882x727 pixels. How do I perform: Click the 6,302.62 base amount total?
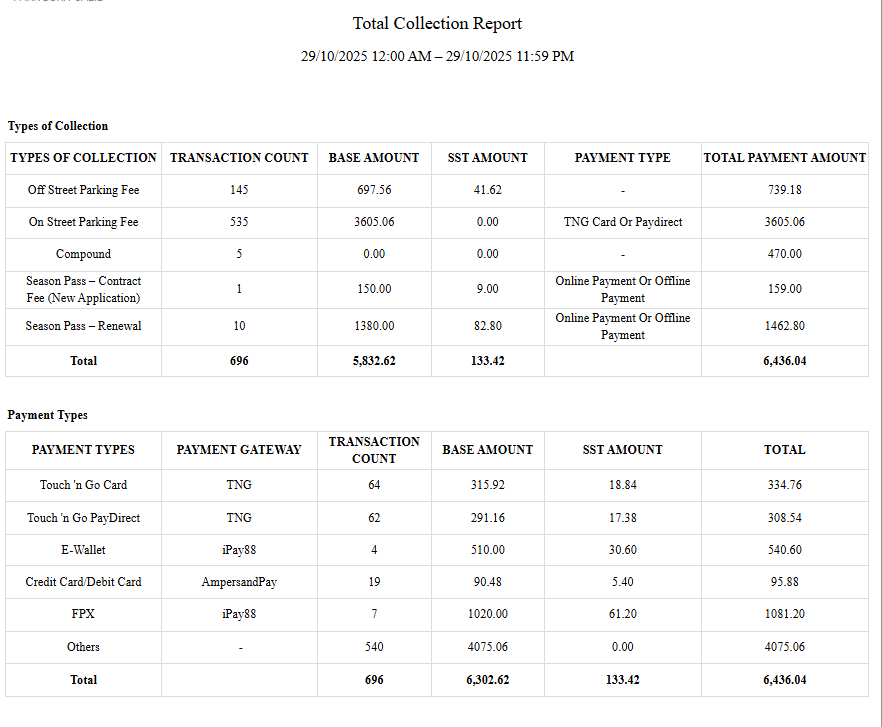pos(487,680)
